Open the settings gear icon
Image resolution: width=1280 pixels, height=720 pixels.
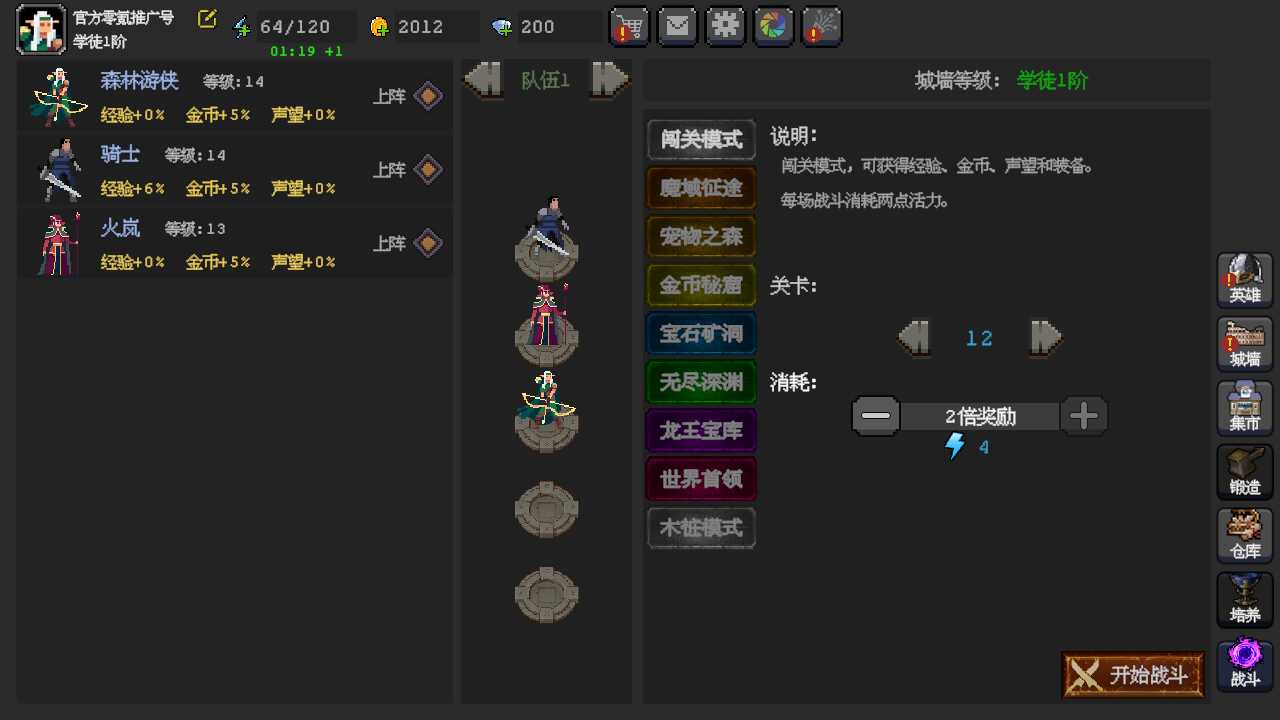725,27
